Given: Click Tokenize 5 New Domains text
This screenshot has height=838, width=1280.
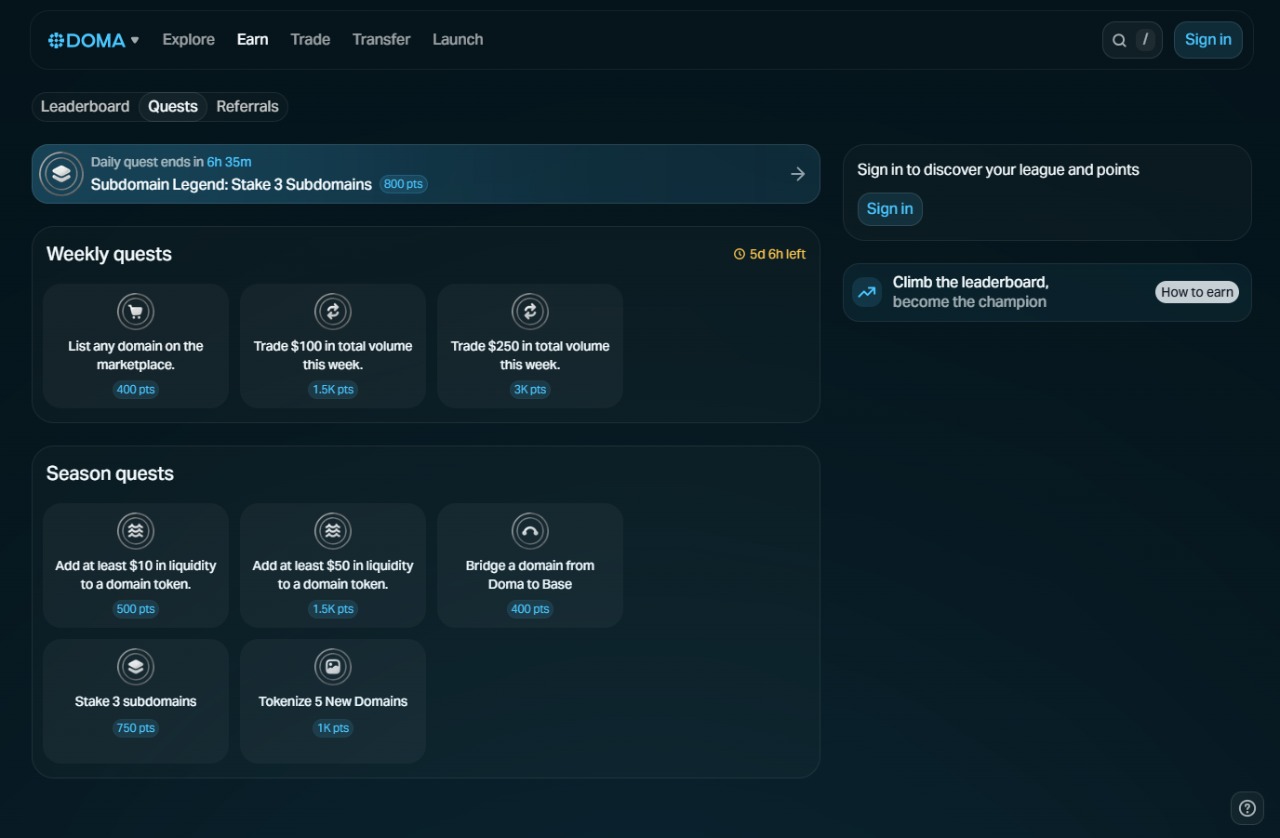Looking at the screenshot, I should tap(333, 701).
